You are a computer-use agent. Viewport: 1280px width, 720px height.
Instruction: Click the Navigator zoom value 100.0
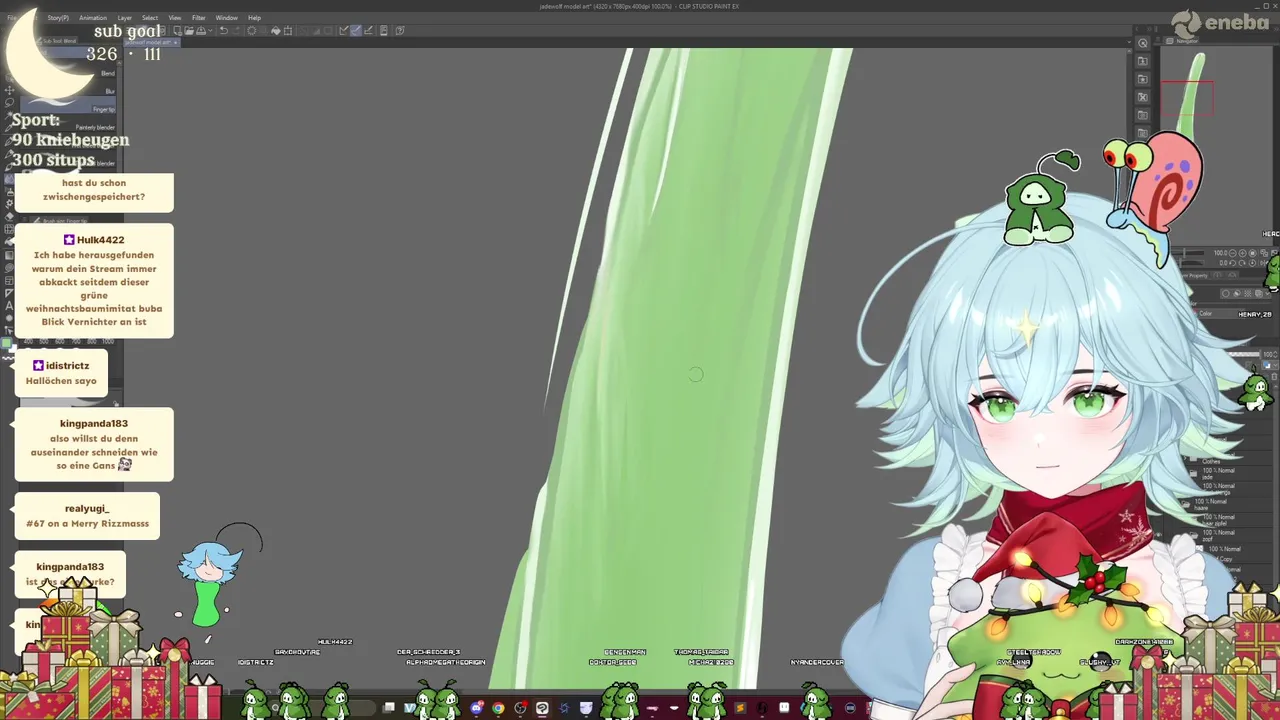pyautogui.click(x=1221, y=253)
